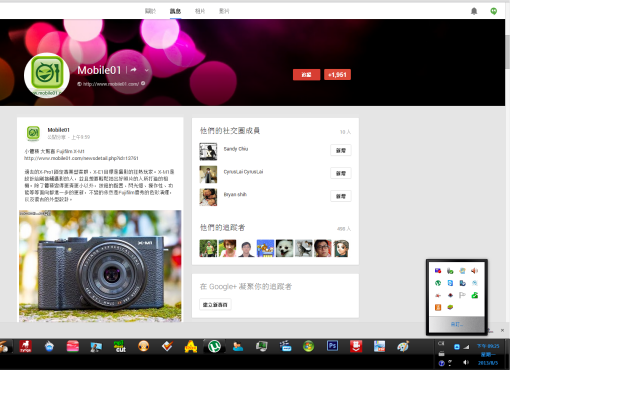Click the orange square icon in the tray popup
This screenshot has width=640, height=400.
(x=438, y=307)
